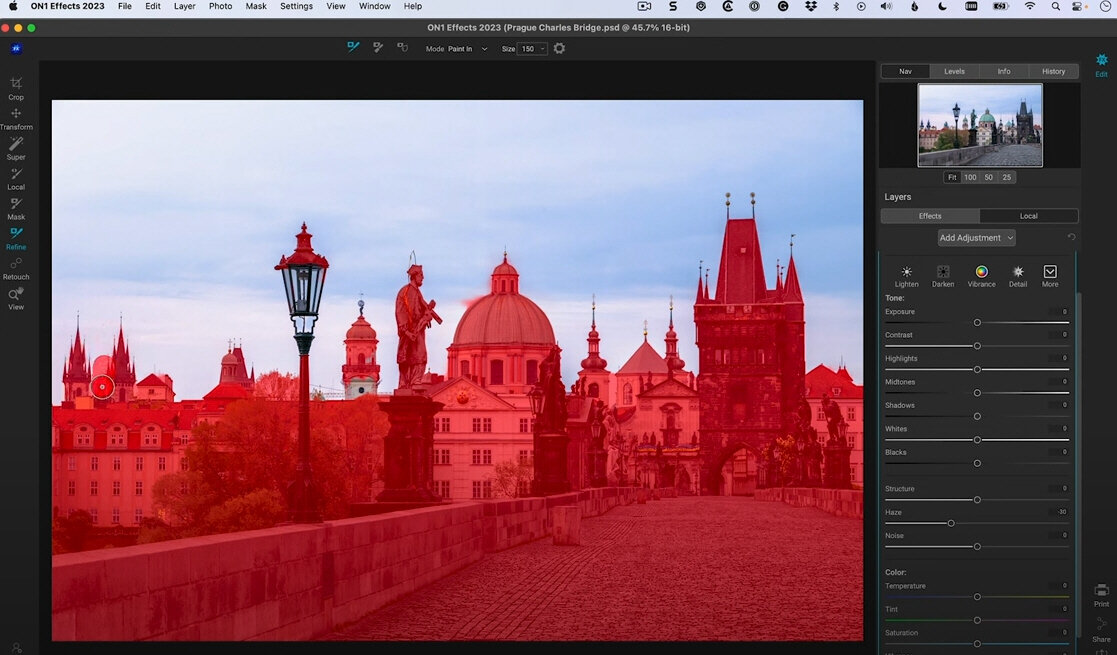Open the Edit module icon
This screenshot has width=1117, height=655.
pyautogui.click(x=1101, y=64)
